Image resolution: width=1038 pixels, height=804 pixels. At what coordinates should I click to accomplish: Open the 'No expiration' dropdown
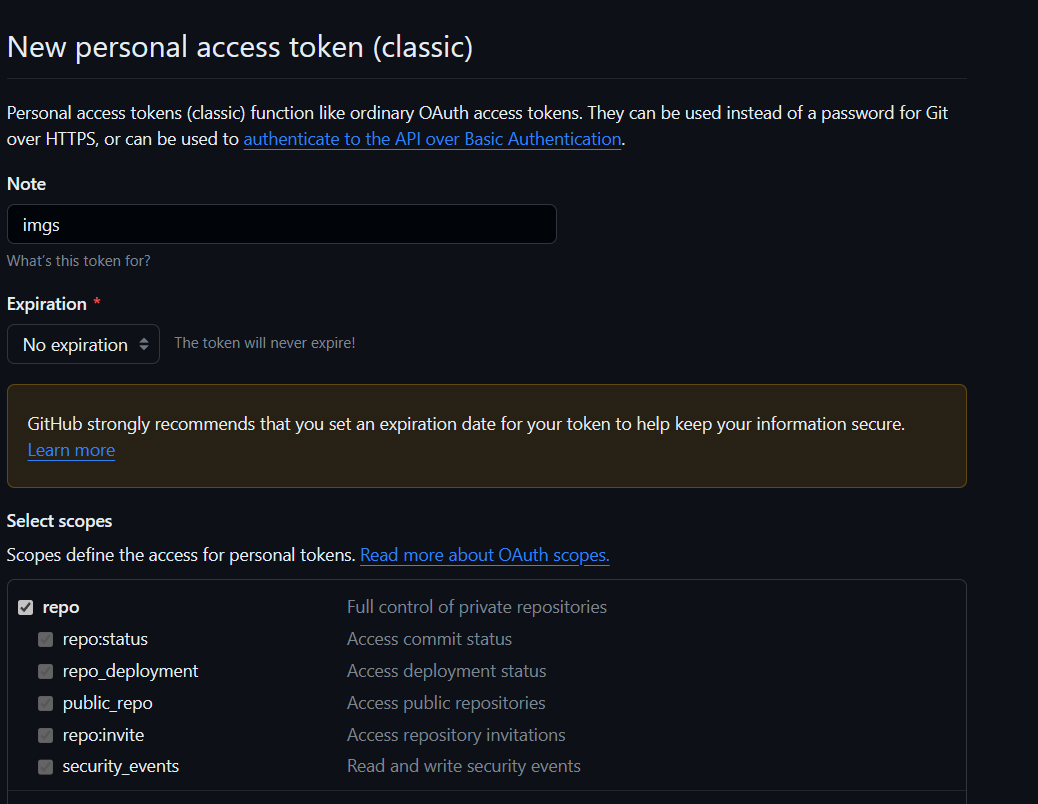tap(84, 344)
